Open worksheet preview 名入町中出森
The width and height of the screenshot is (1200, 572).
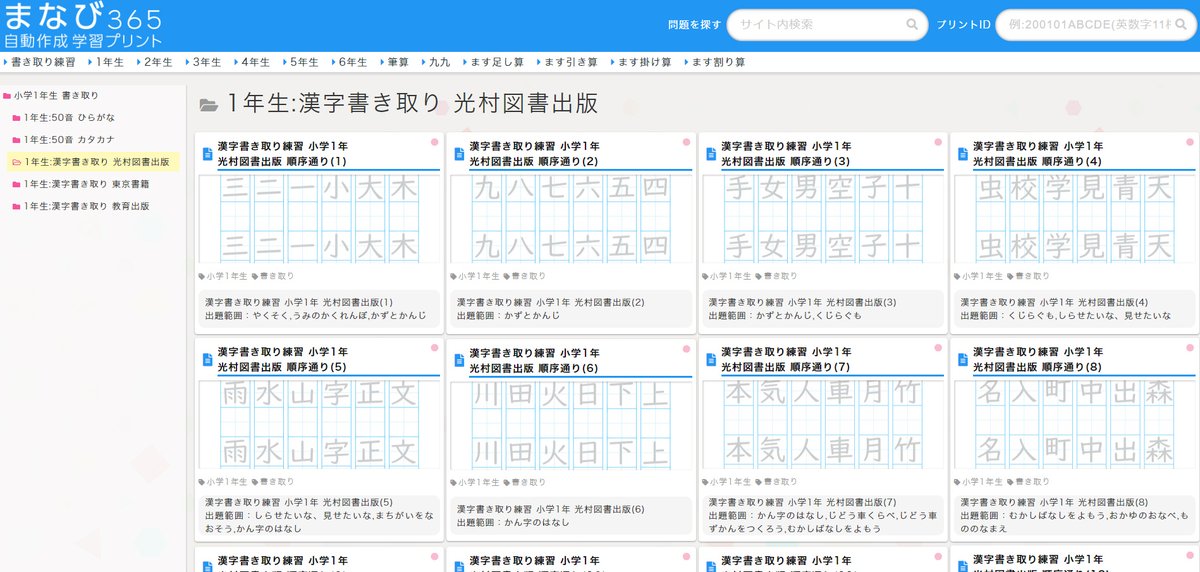[x=1074, y=424]
